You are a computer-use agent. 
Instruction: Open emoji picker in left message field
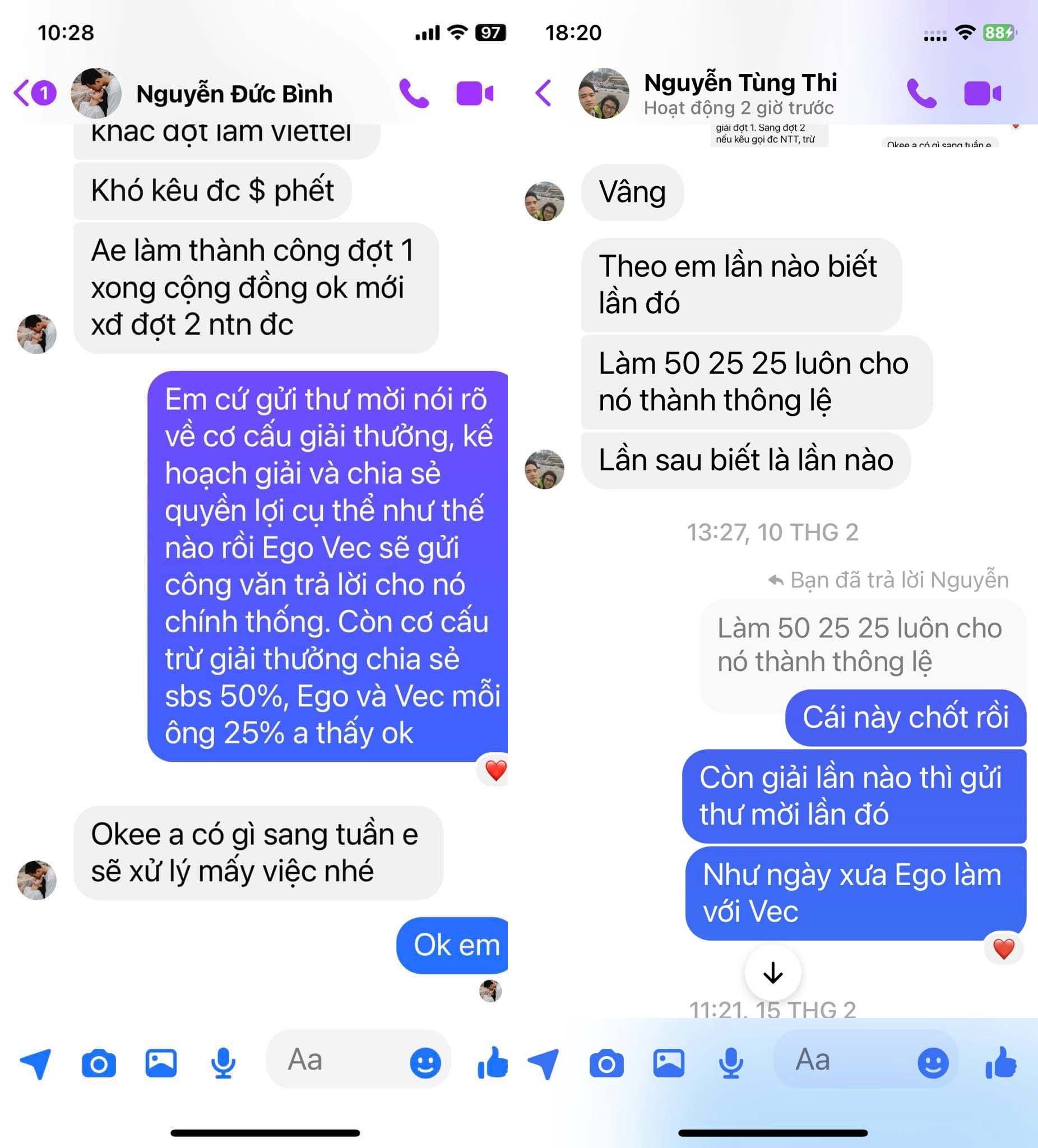click(x=425, y=1063)
